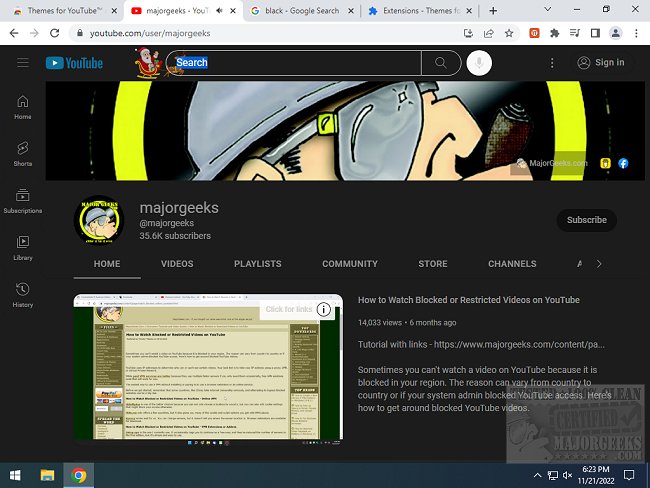Click the Santa sleigh doodle icon
This screenshot has height=488, width=650.
click(148, 63)
